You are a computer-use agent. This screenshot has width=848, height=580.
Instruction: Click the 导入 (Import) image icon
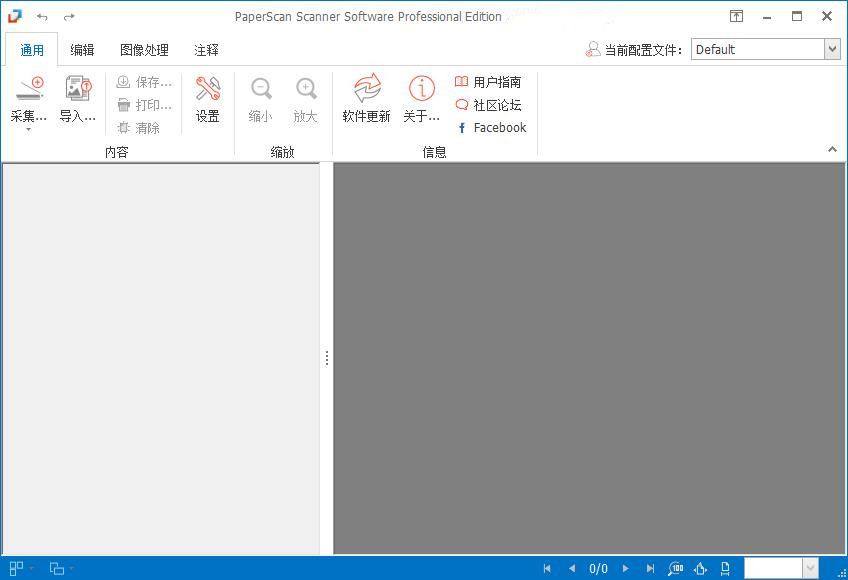tap(78, 90)
